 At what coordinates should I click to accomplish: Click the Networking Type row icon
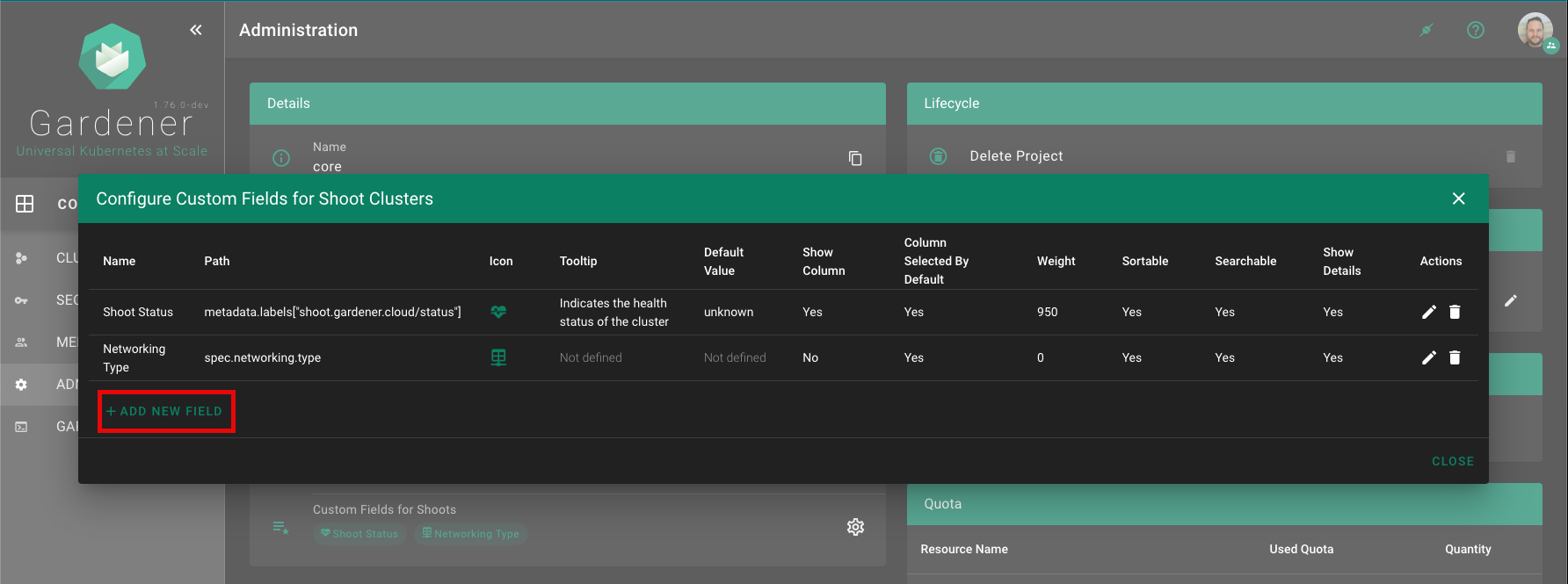pos(498,357)
